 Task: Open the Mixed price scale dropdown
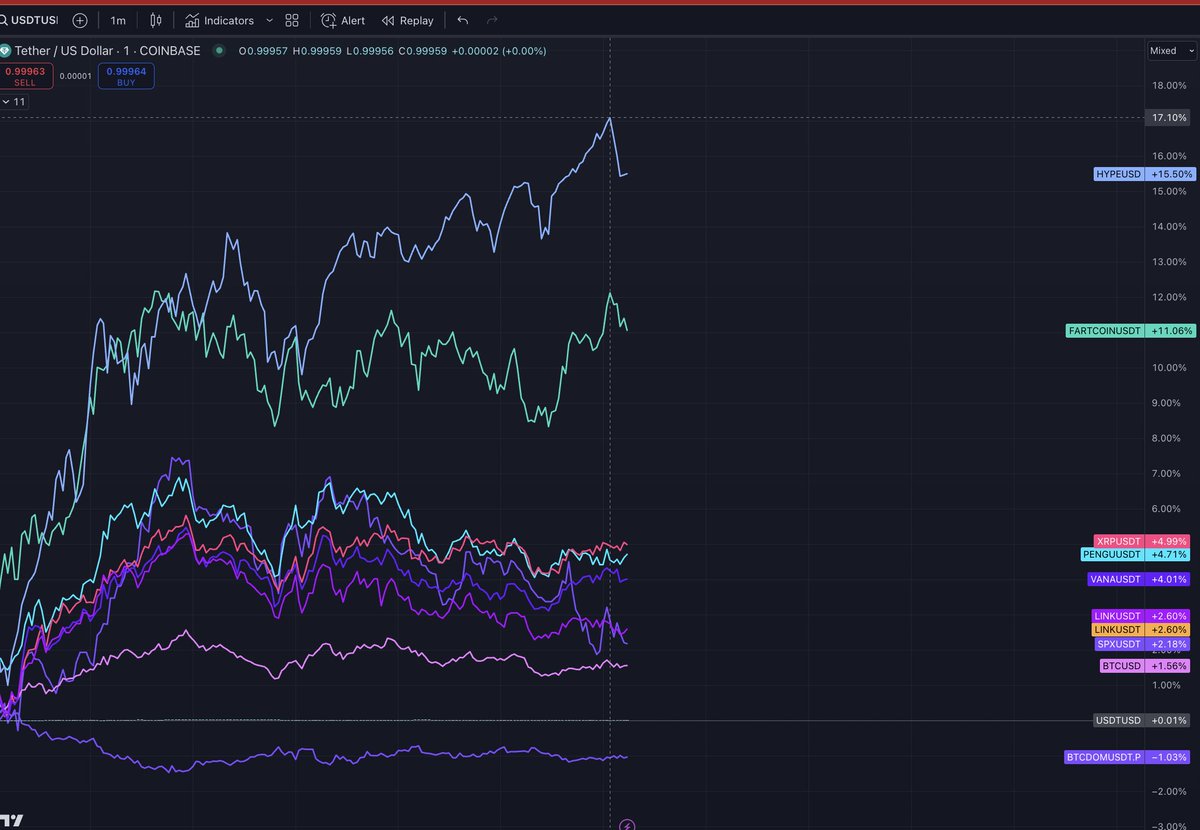point(1171,51)
